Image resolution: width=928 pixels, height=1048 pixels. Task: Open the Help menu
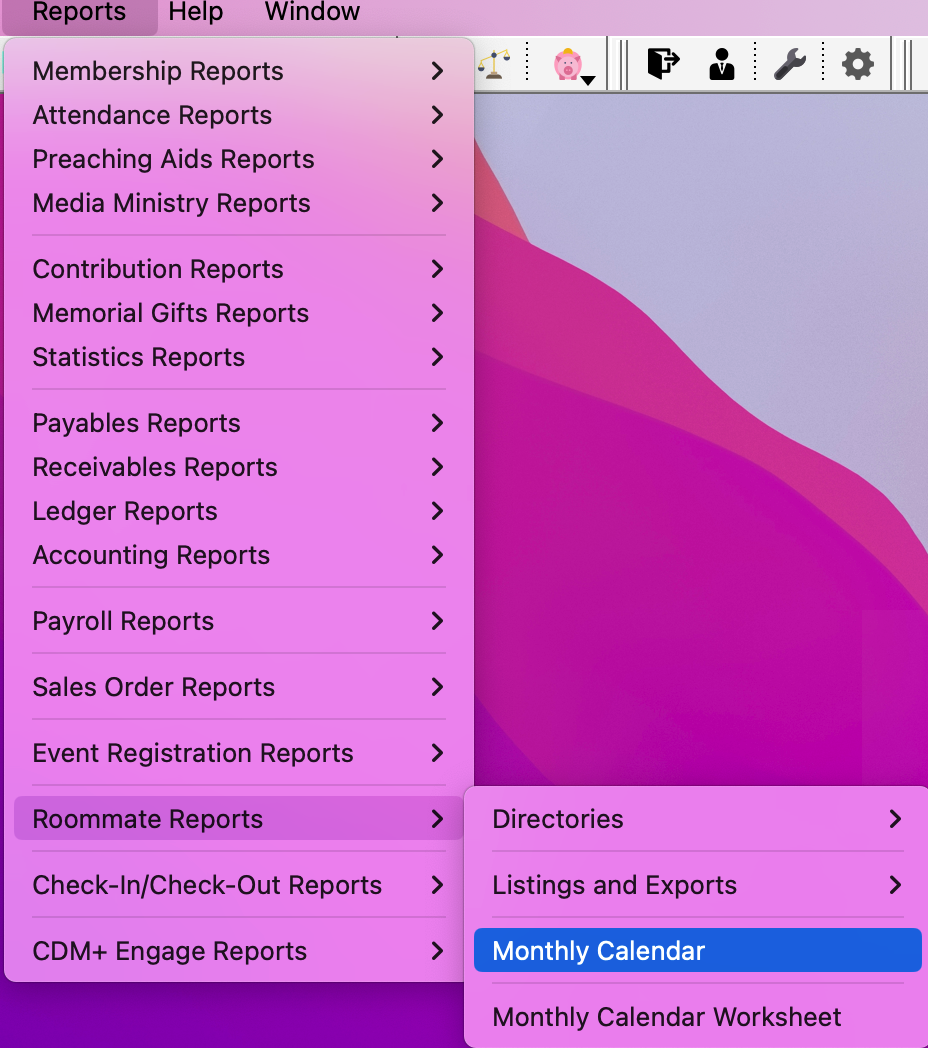point(196,13)
